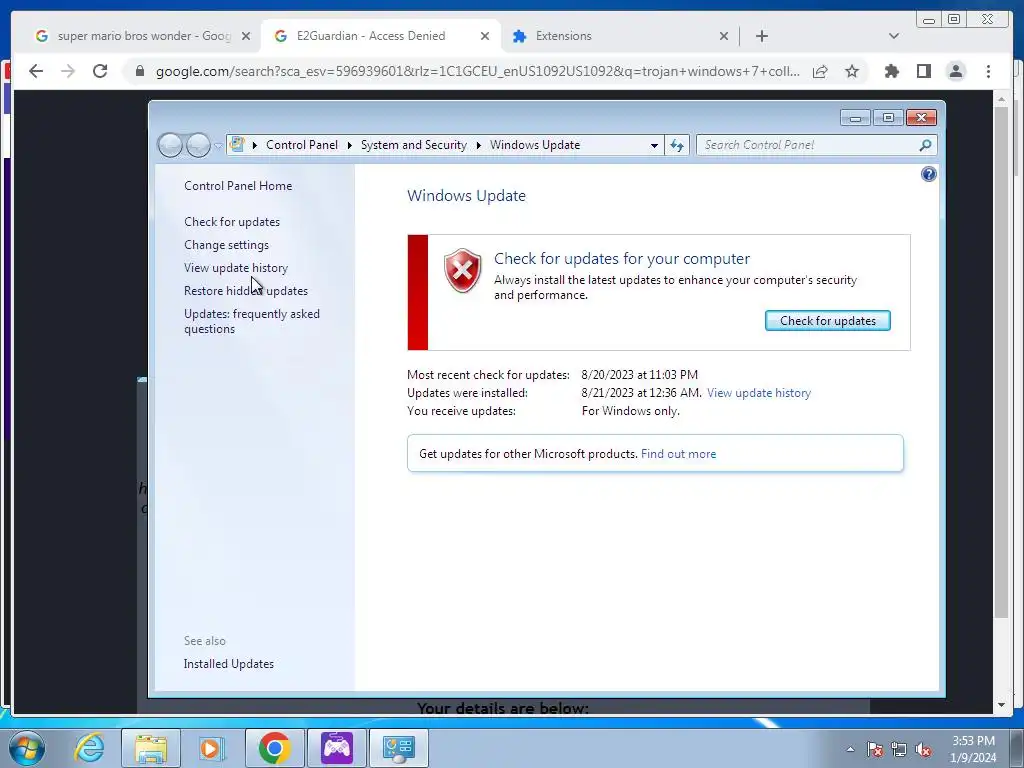Screen dimensions: 1024x768
Task: Open Windows Media Player from taskbar
Action: point(212,748)
